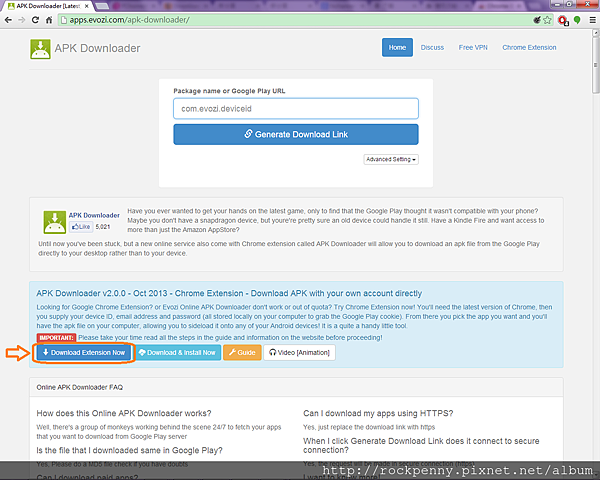Click the browser forward arrow
The height and width of the screenshot is (480, 600).
(x=22, y=20)
